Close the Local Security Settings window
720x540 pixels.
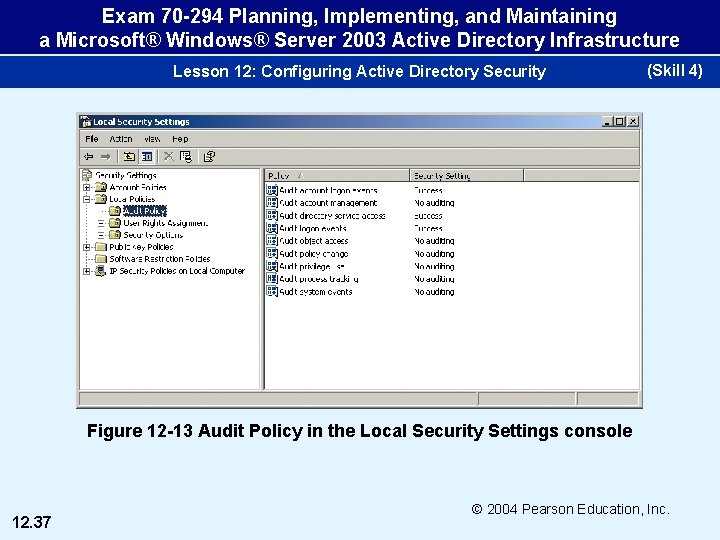(633, 122)
